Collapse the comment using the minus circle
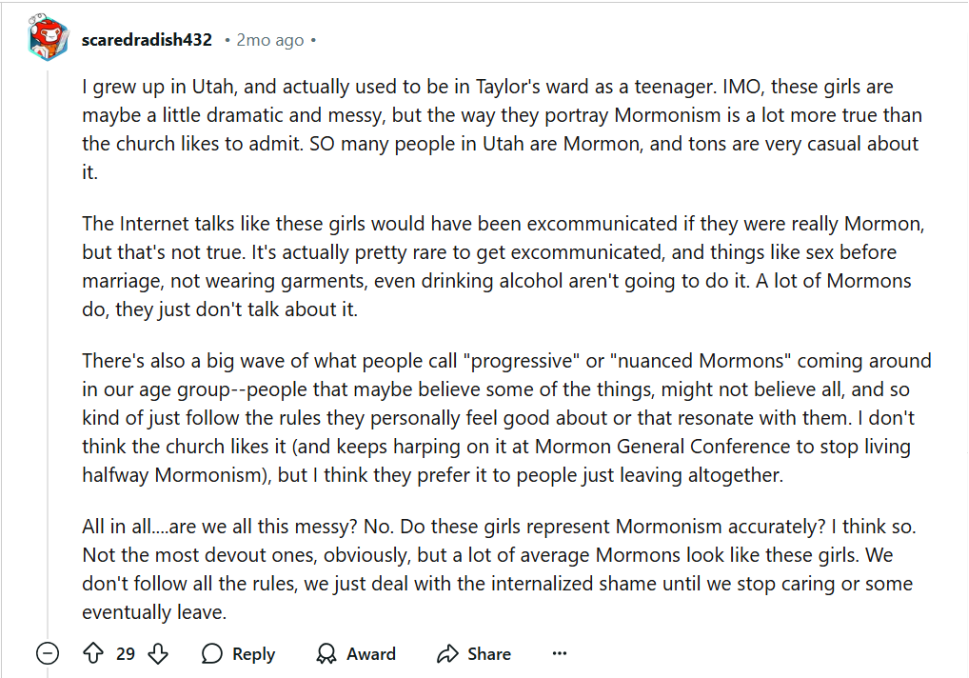 click(48, 653)
